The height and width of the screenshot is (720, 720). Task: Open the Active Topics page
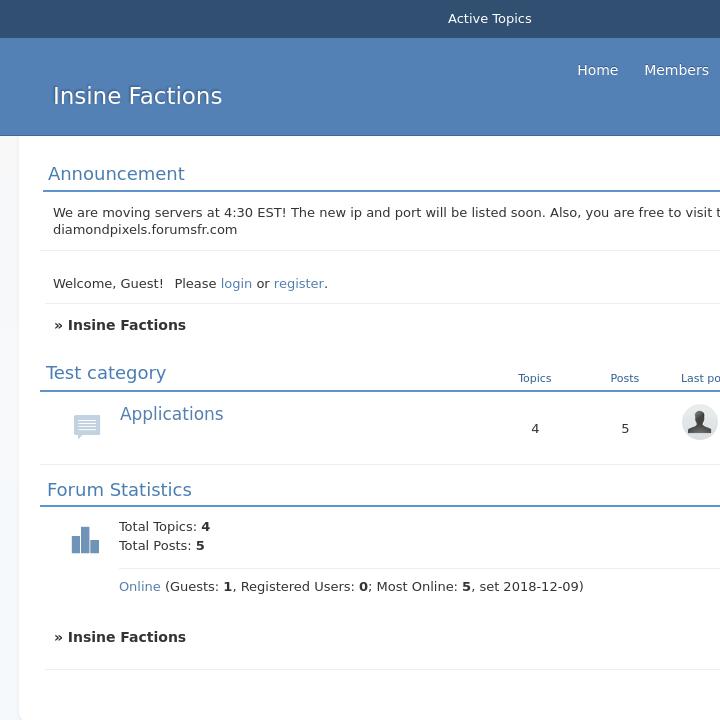489,18
